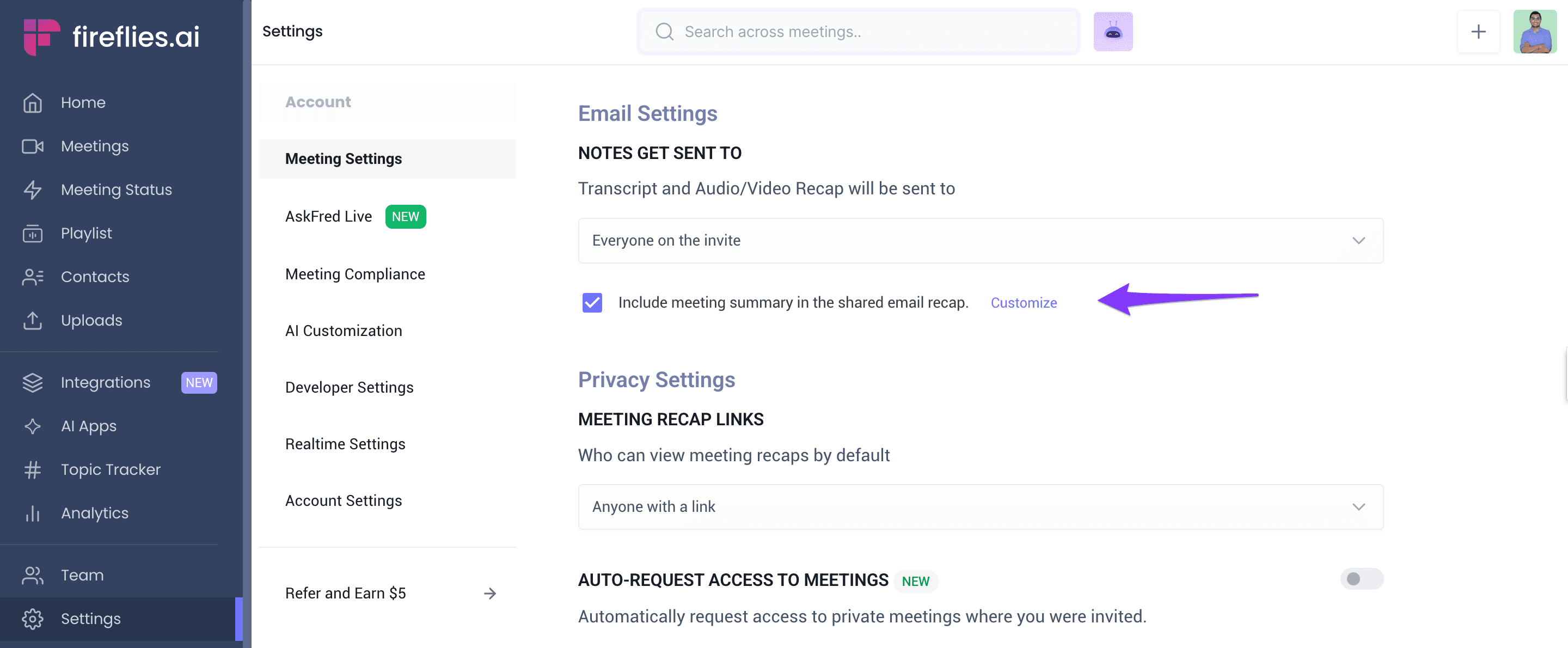
Task: Click the Topic Tracker hash icon
Action: point(32,469)
